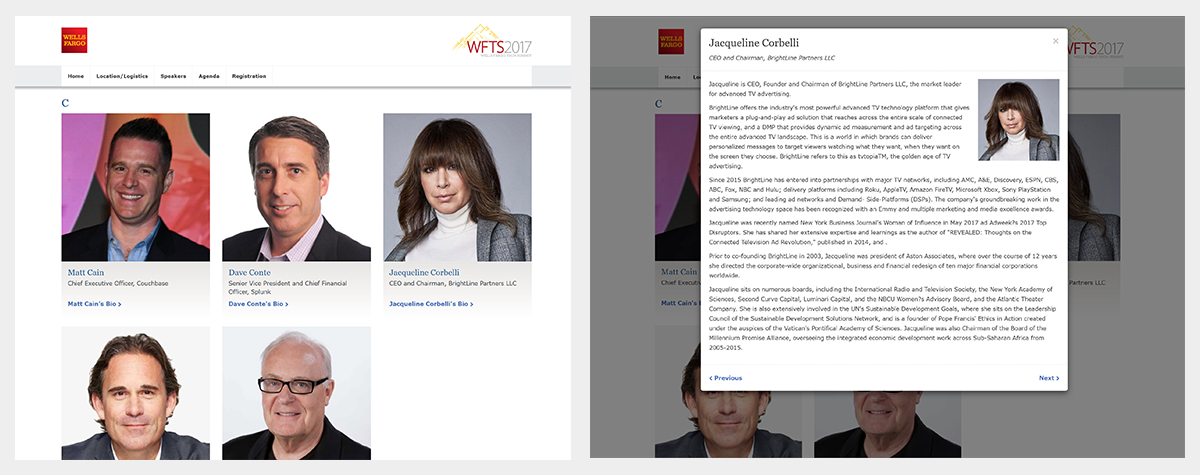Image resolution: width=1200 pixels, height=475 pixels.
Task: Open Agenda in left page navigation
Action: pos(209,76)
